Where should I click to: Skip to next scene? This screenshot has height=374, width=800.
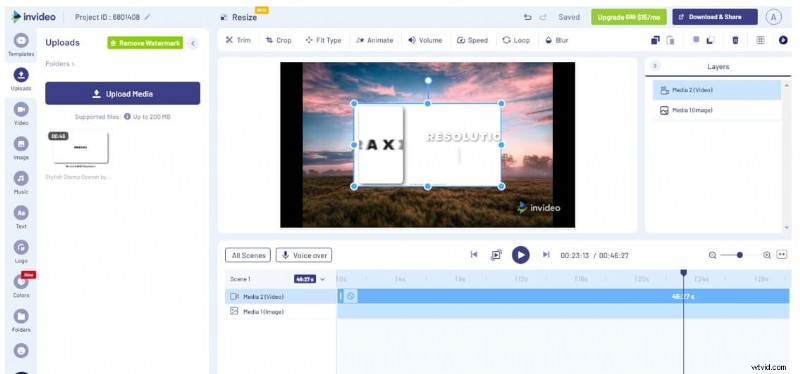(x=546, y=255)
